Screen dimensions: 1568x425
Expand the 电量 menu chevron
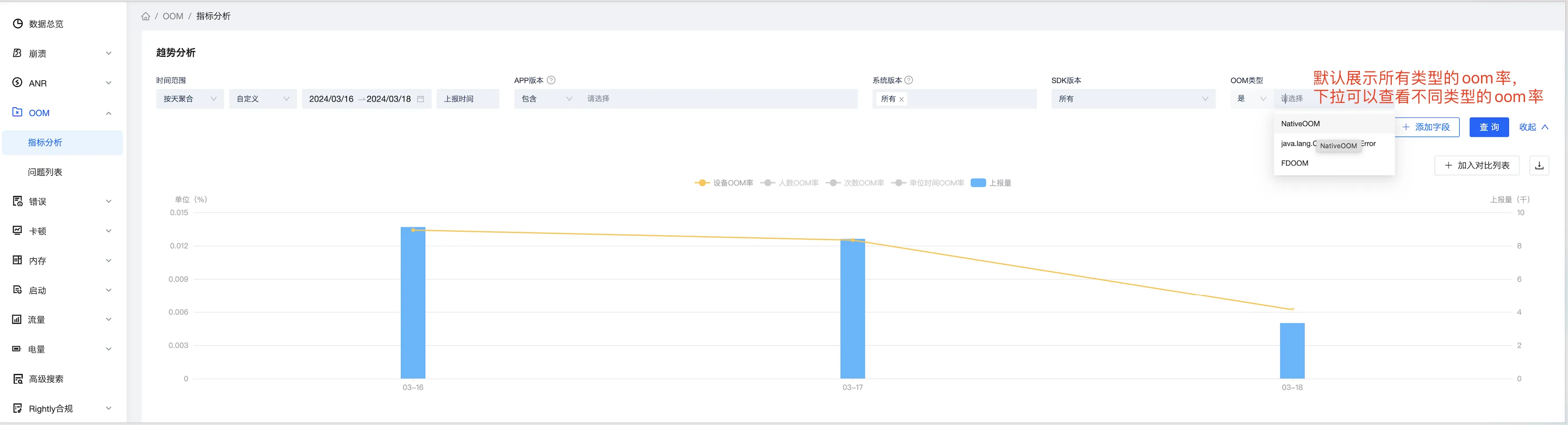[108, 349]
